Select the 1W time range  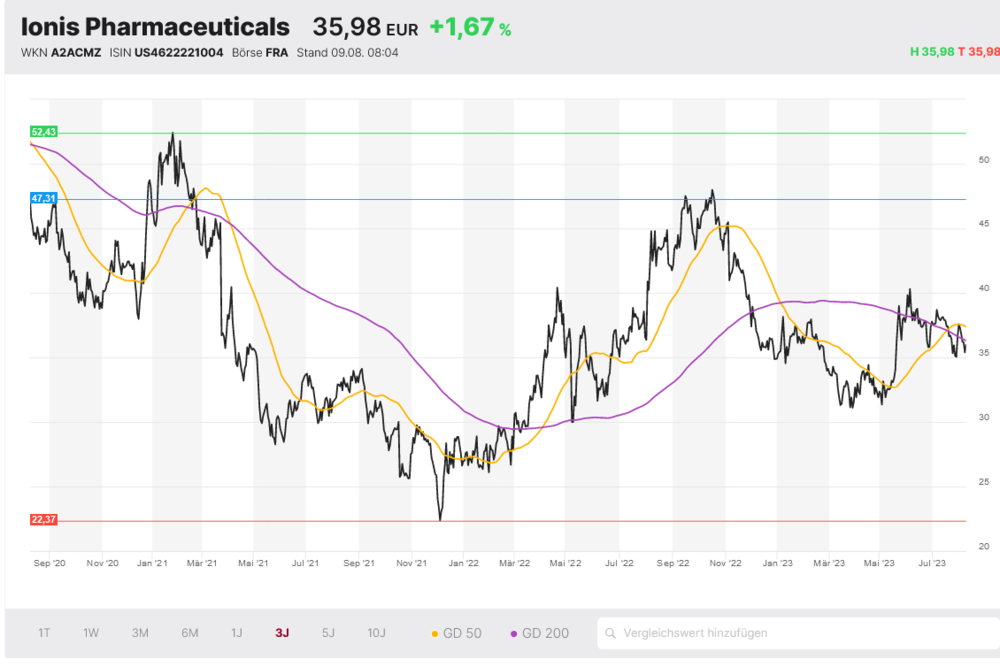tap(91, 633)
